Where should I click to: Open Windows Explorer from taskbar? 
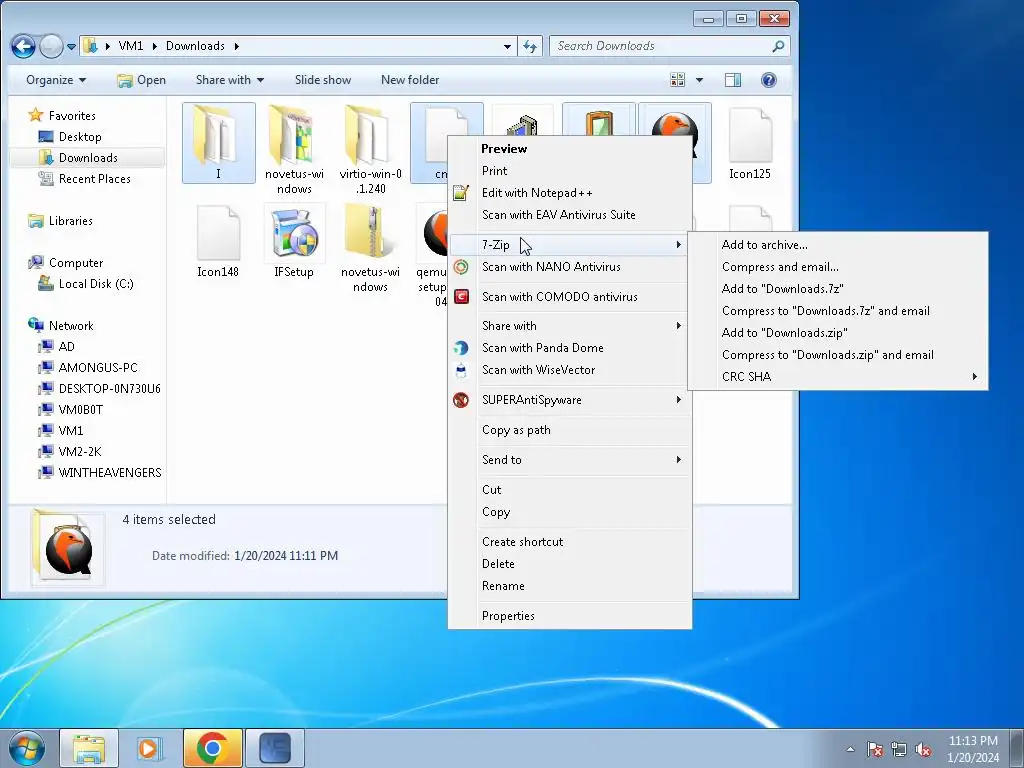tap(89, 748)
